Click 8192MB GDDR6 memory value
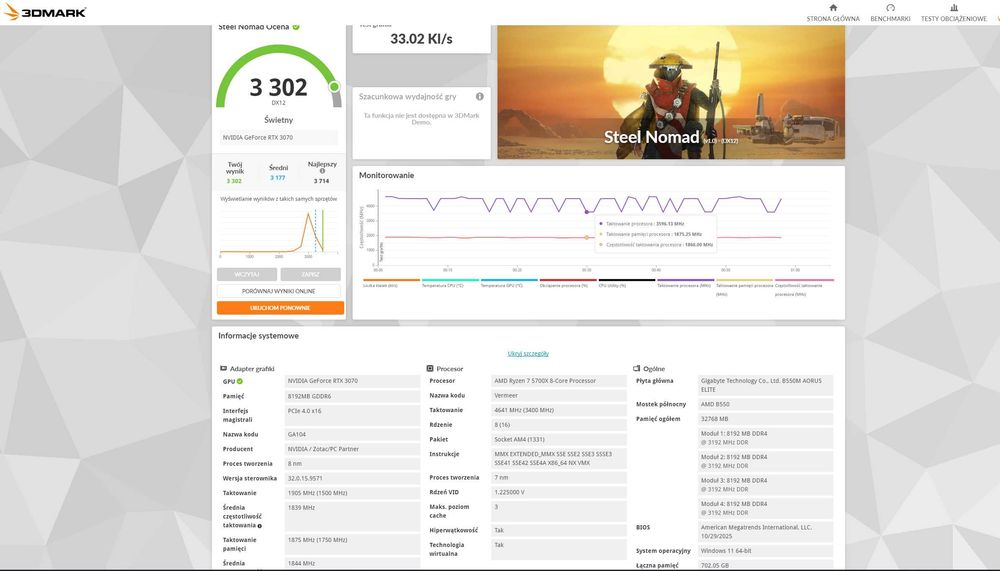This screenshot has width=1000, height=571. [352, 396]
